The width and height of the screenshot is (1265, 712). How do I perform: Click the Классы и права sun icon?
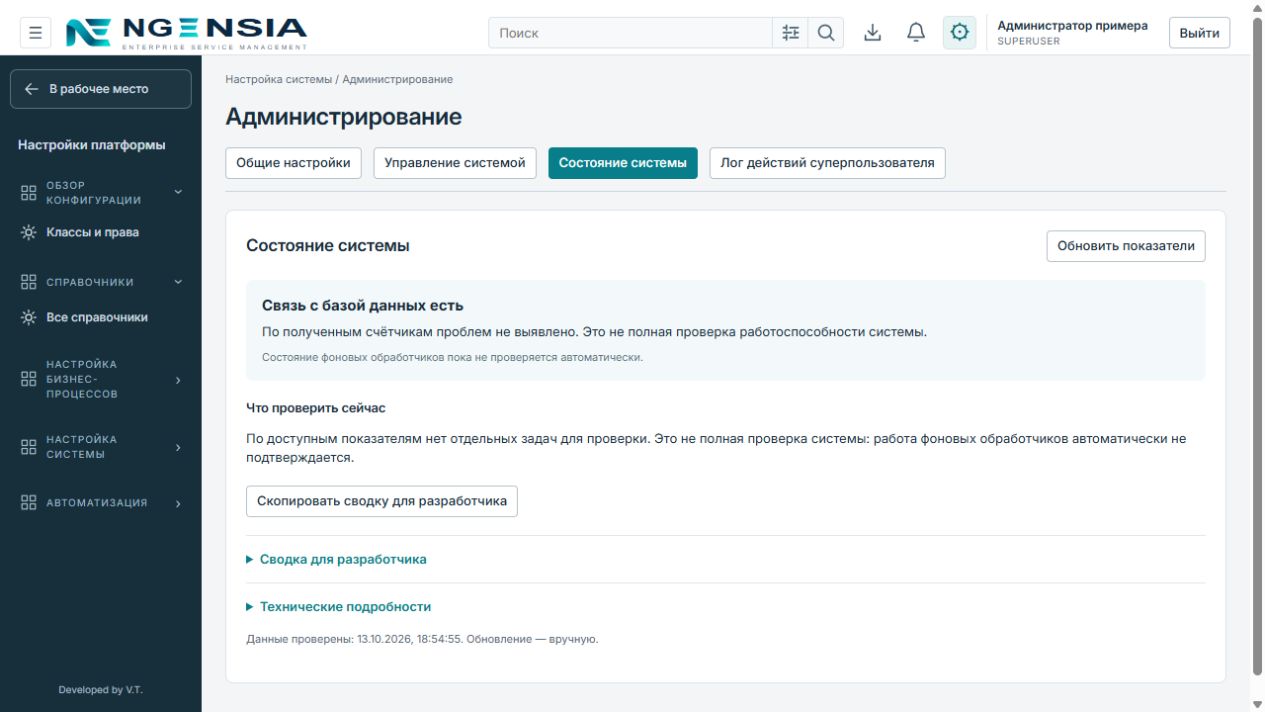point(28,232)
